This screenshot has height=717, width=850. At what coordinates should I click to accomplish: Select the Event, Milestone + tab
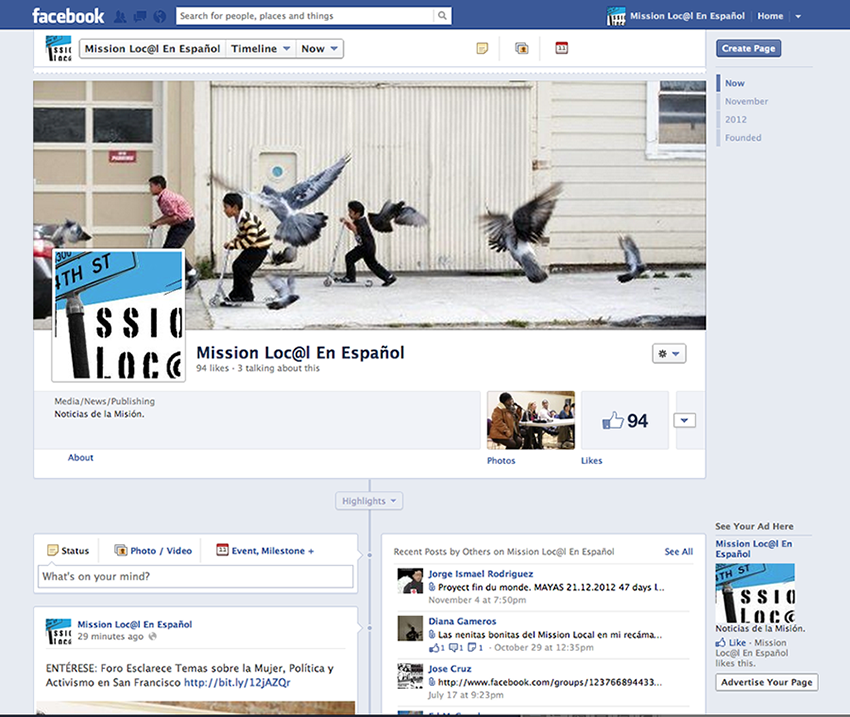(x=265, y=550)
